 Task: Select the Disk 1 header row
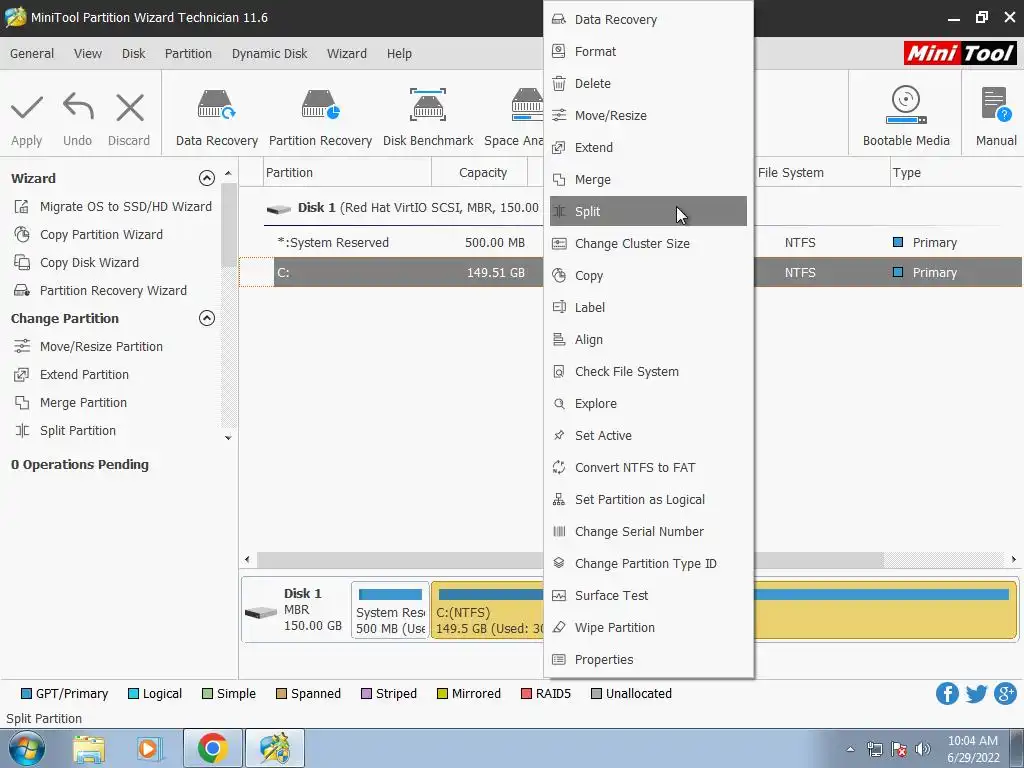pyautogui.click(x=403, y=208)
